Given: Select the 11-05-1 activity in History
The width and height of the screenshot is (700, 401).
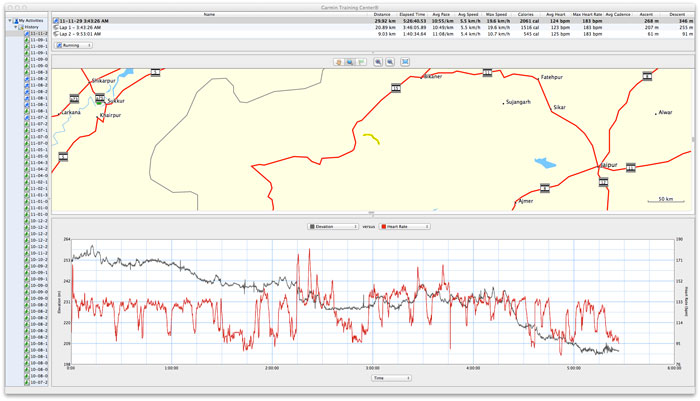Looking at the screenshot, I should pos(38,150).
